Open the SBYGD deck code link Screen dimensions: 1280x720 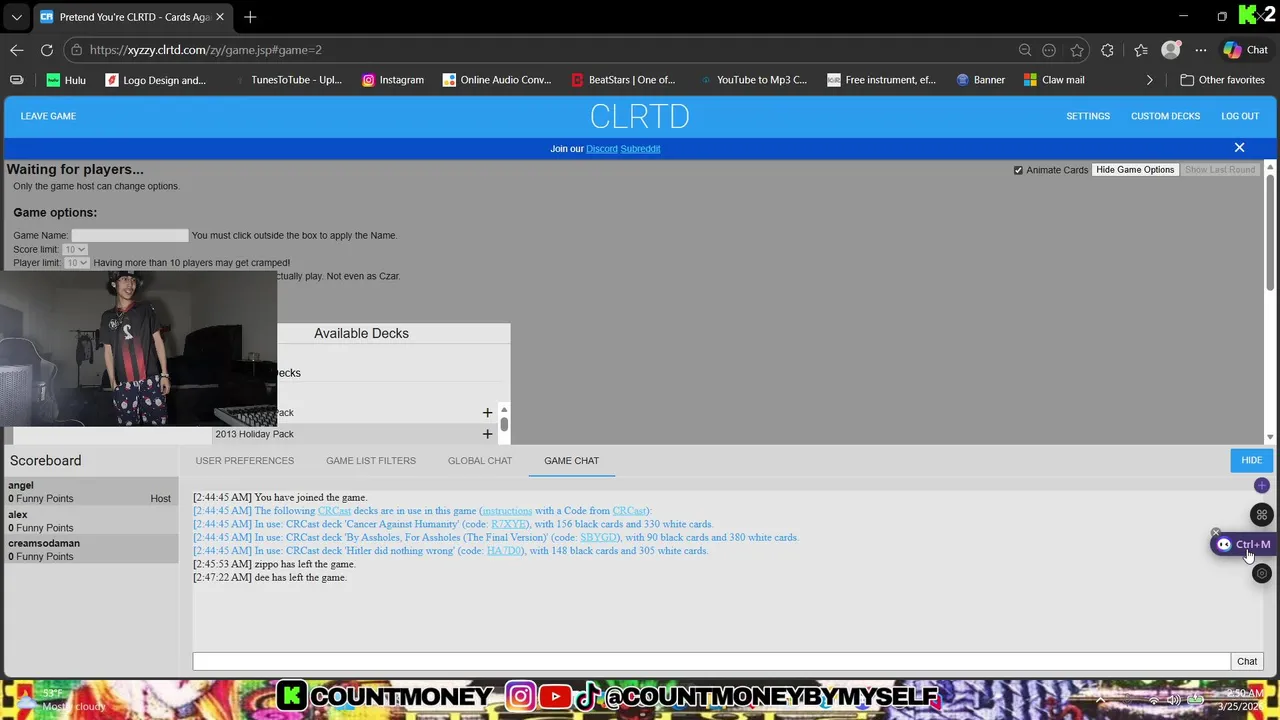[599, 538]
